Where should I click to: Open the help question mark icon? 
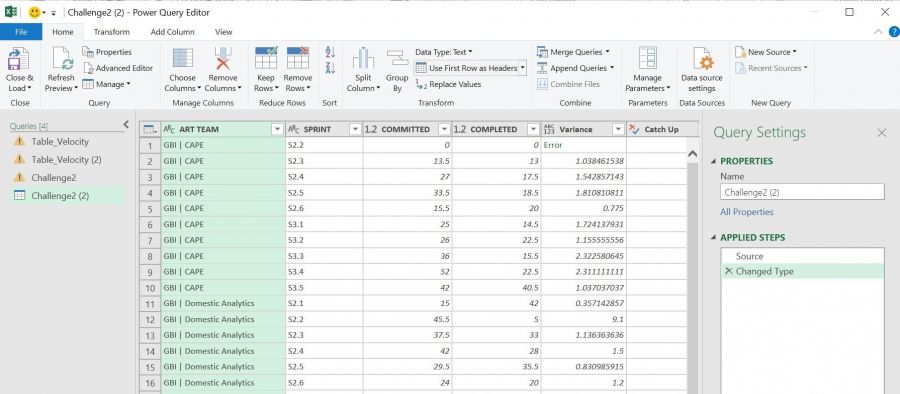click(894, 32)
